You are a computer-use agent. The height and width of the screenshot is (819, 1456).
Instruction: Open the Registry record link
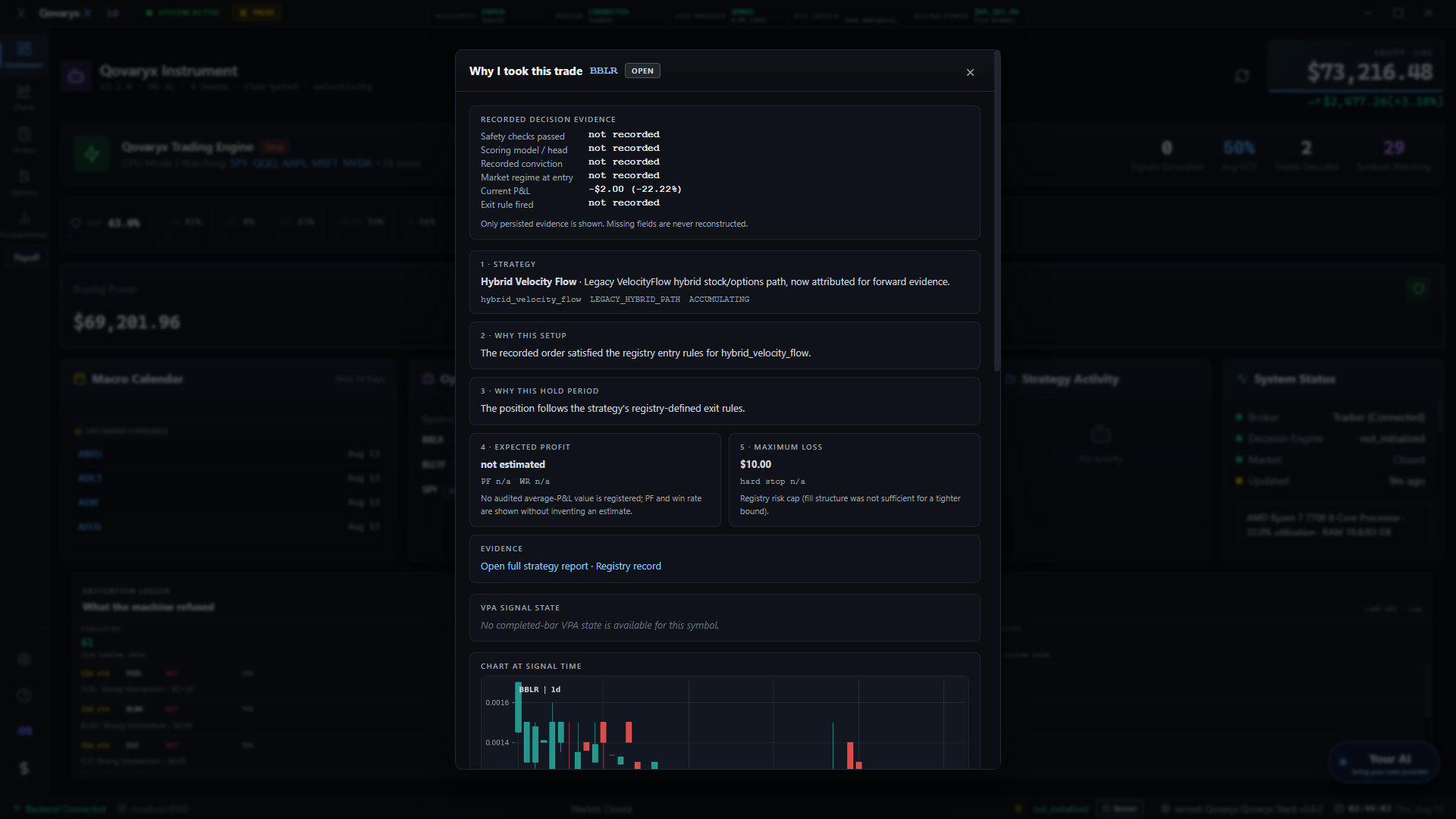629,566
